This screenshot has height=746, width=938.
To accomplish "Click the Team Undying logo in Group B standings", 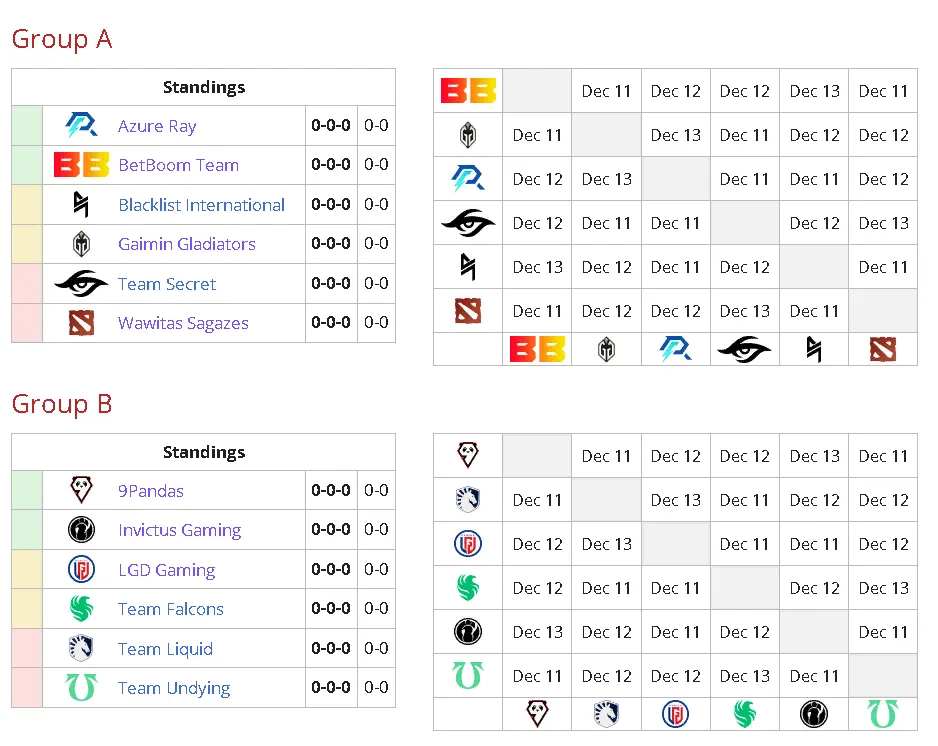I will pos(81,687).
